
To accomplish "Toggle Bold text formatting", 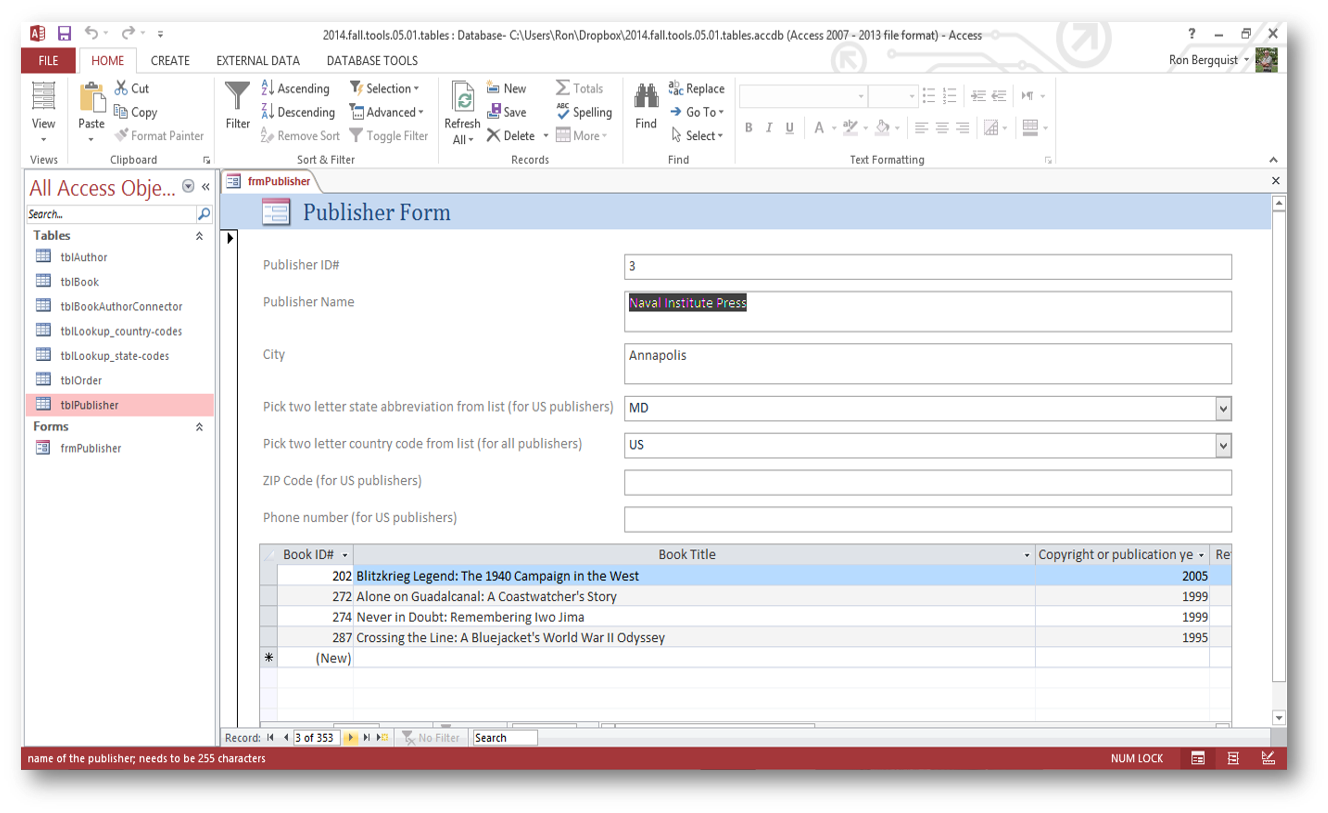I will click(x=748, y=127).
